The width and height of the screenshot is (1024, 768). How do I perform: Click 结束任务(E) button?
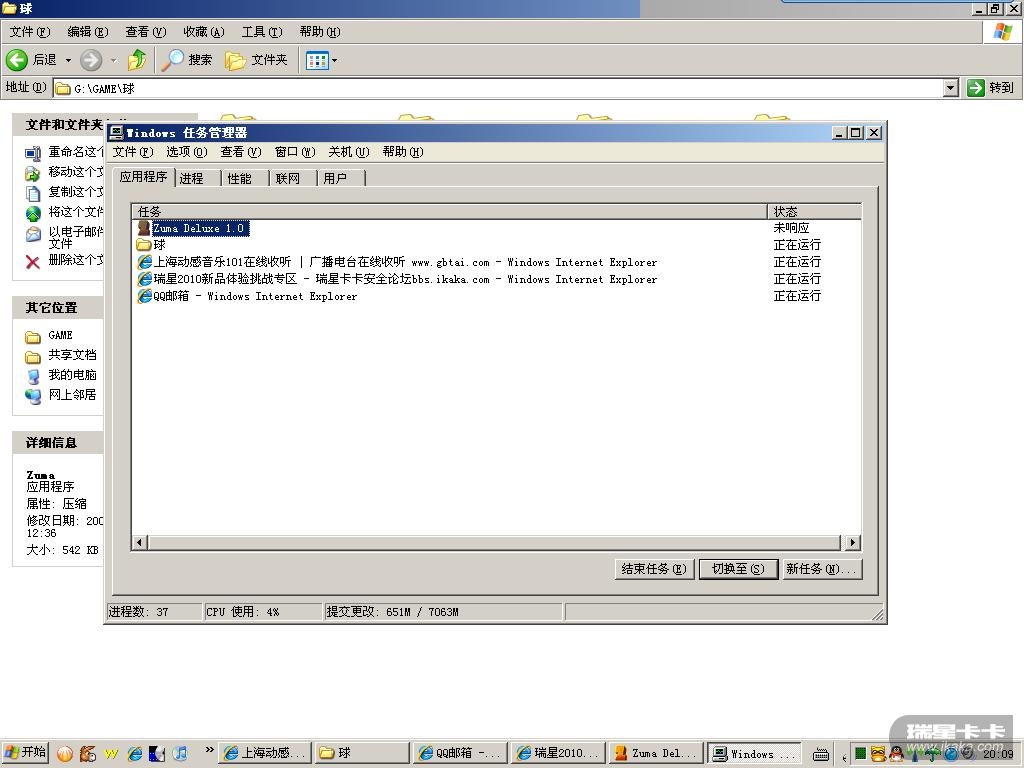tap(654, 569)
